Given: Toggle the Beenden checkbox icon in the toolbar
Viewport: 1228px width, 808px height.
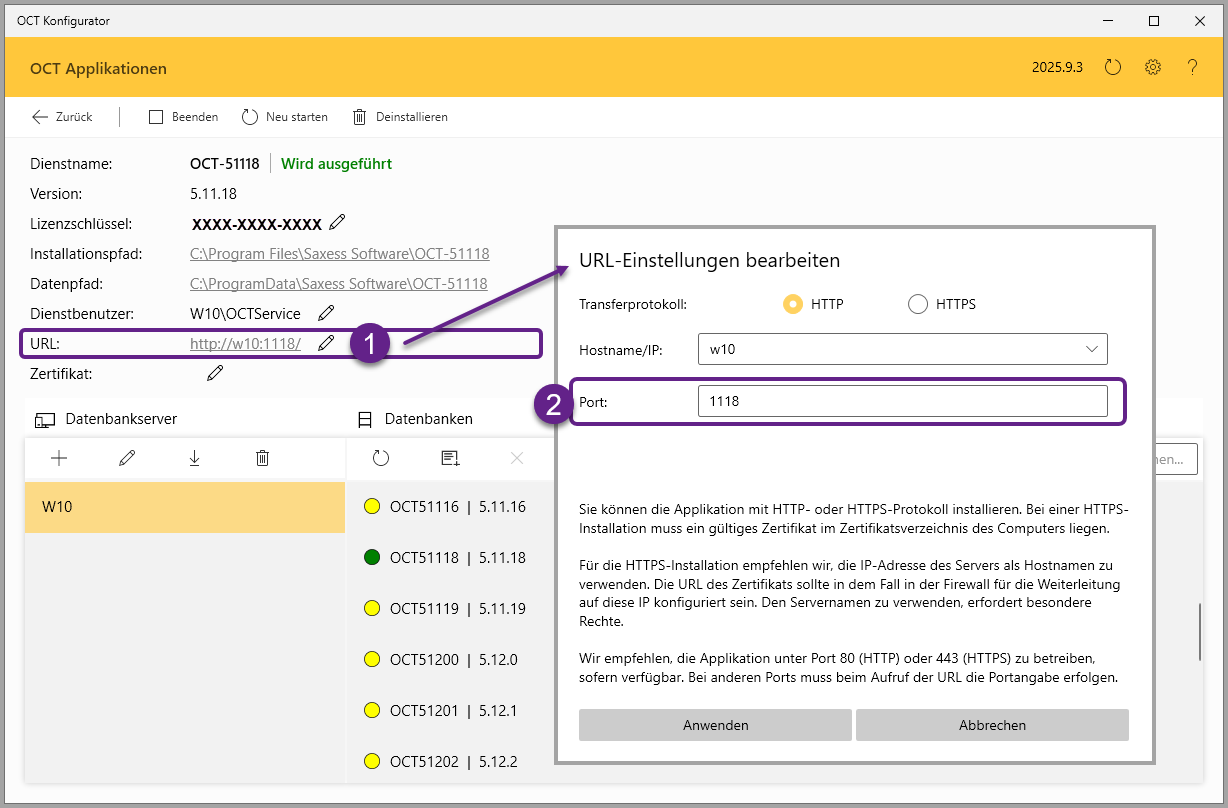Looking at the screenshot, I should [156, 117].
